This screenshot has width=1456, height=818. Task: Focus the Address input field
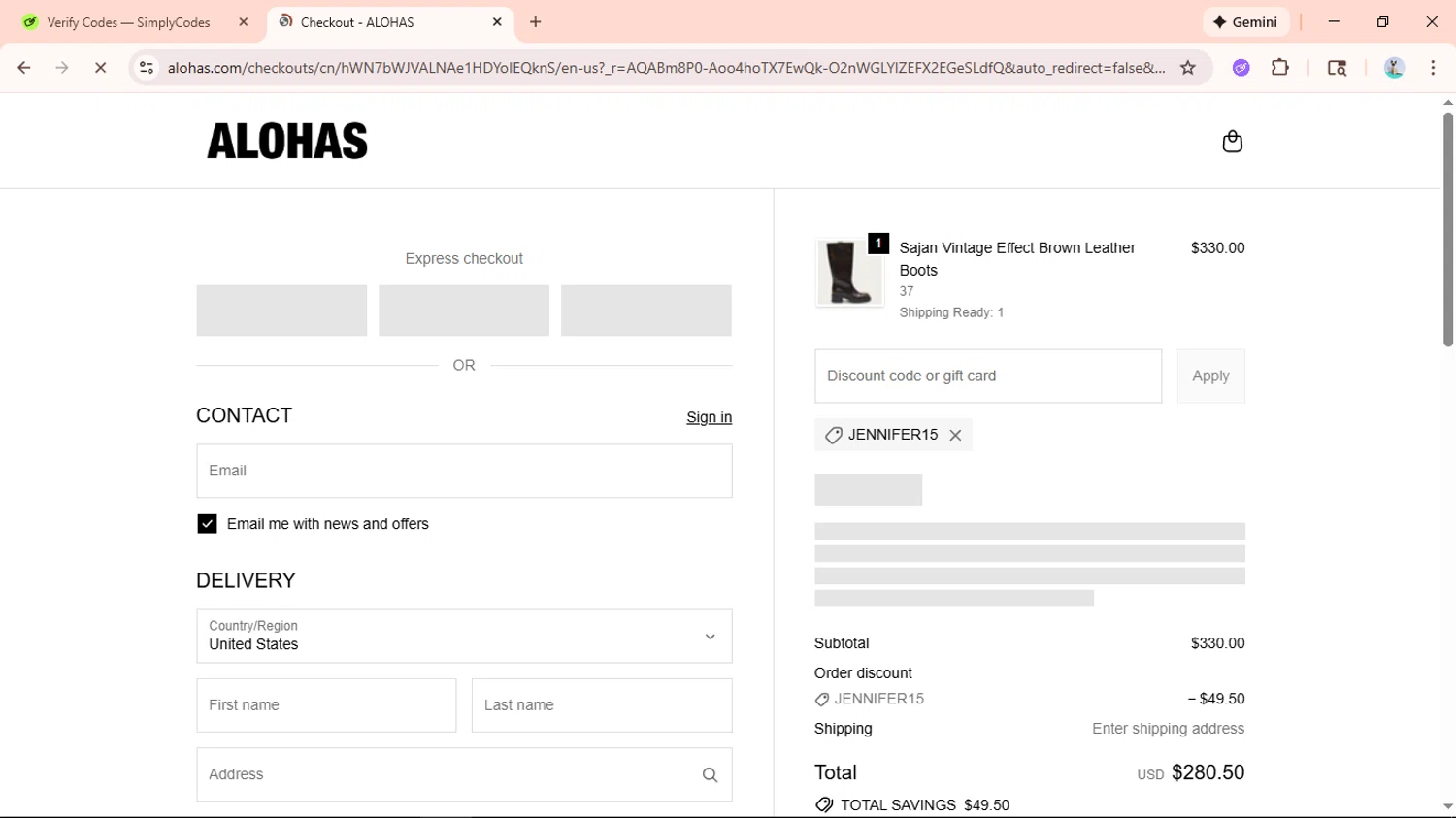(x=464, y=775)
